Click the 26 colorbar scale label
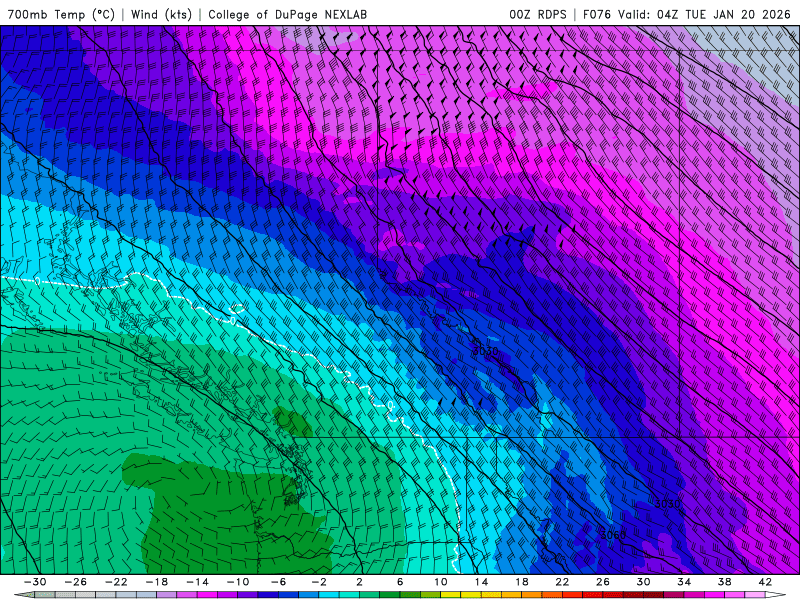 603,582
